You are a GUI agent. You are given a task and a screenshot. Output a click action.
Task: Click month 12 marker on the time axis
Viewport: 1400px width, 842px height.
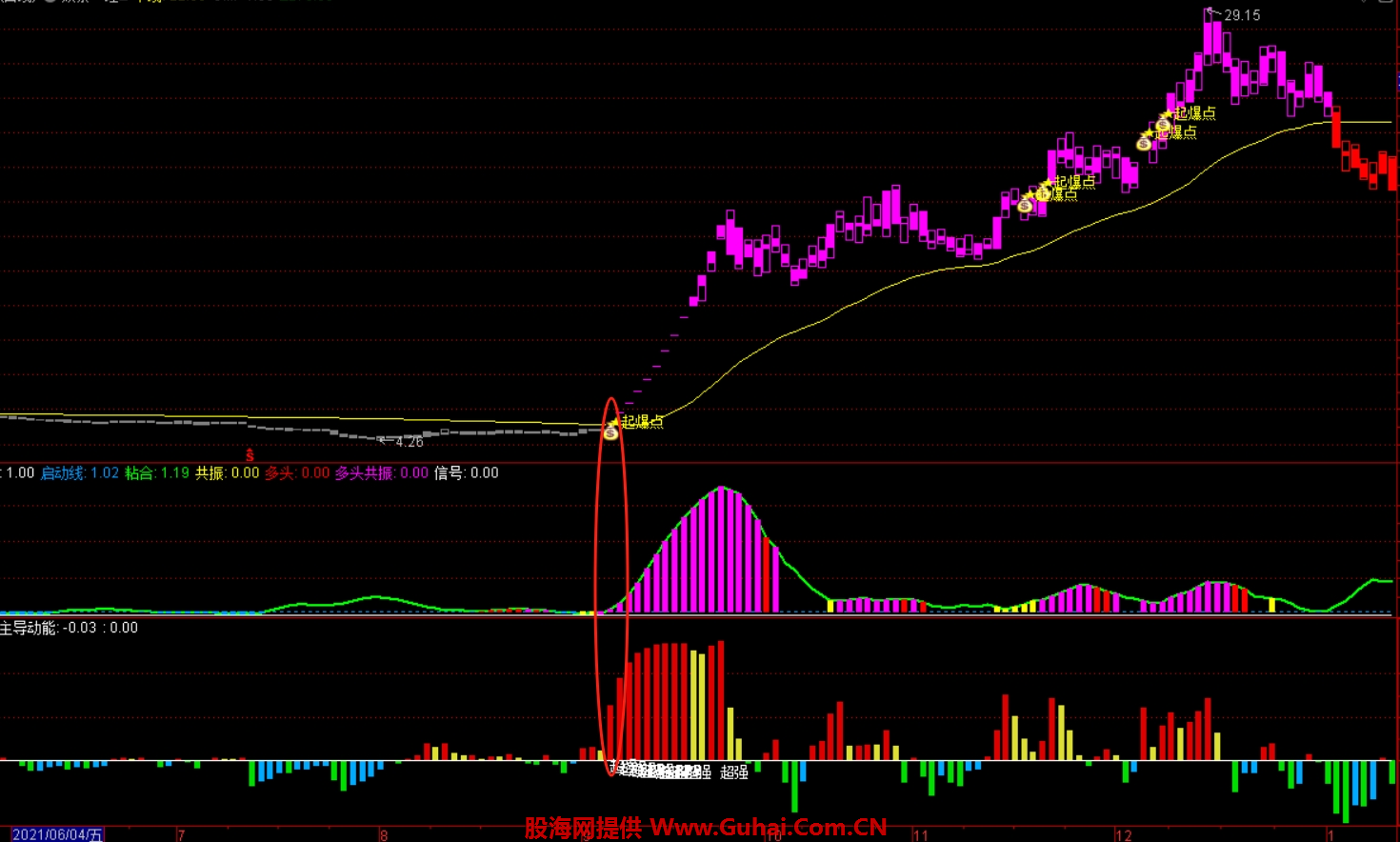[1124, 835]
